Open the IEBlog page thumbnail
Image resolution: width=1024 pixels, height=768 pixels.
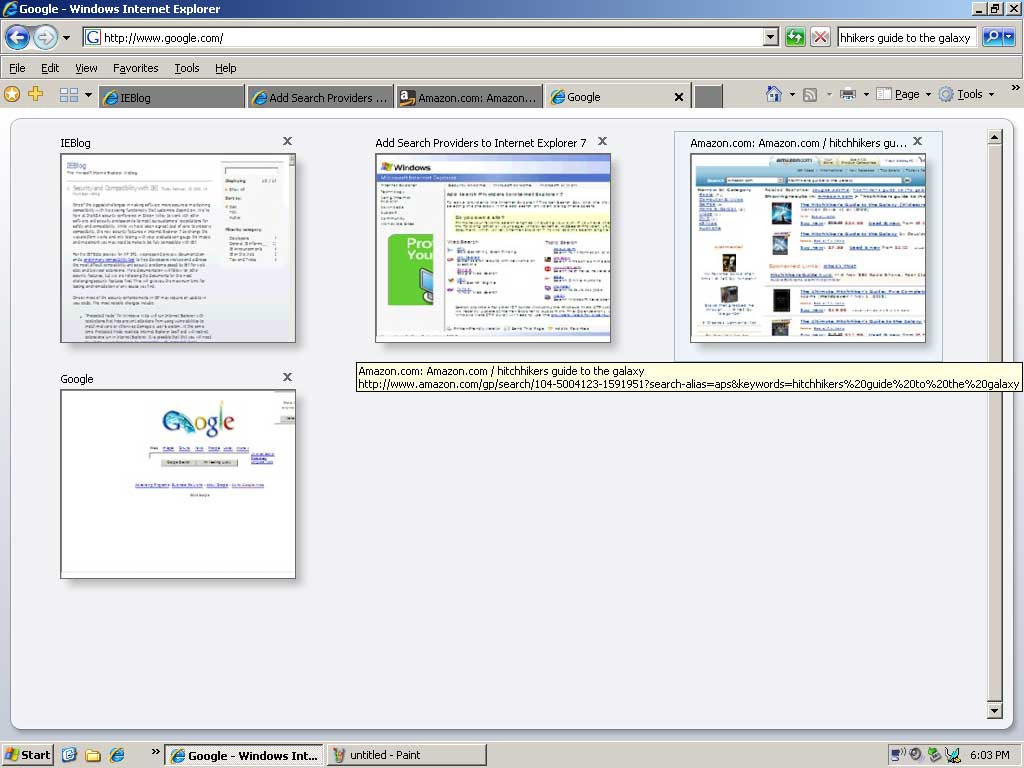pos(178,248)
